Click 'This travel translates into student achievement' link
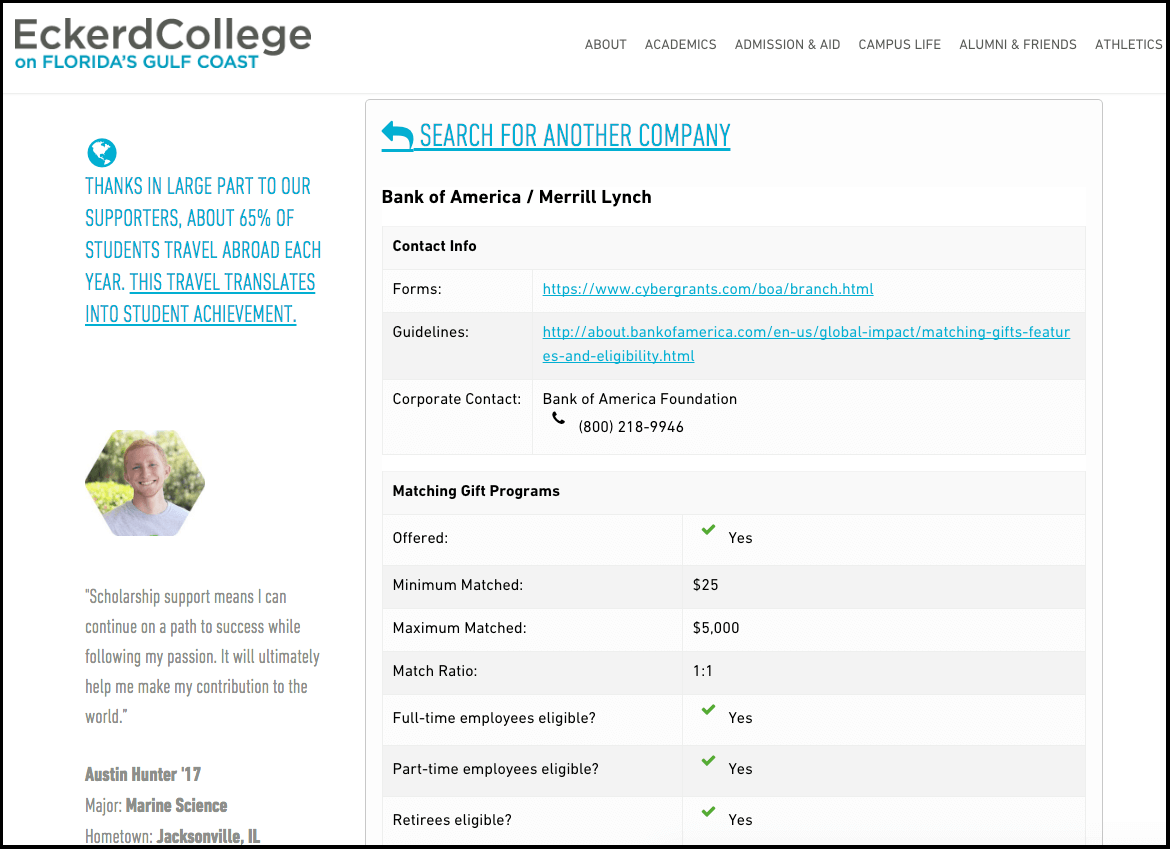The width and height of the screenshot is (1170, 849). pos(200,298)
